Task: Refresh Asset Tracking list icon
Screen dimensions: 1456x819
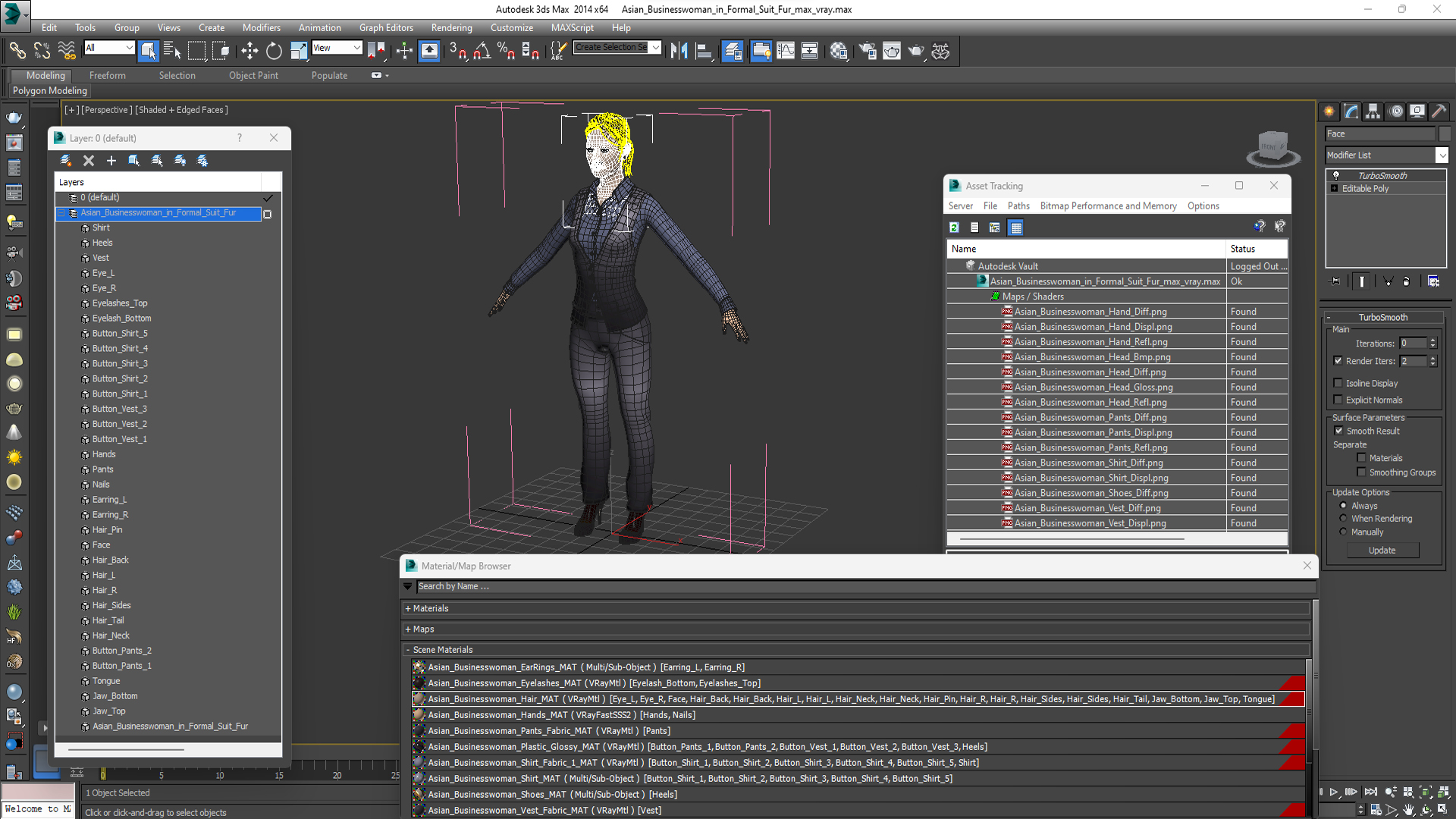Action: pos(954,227)
